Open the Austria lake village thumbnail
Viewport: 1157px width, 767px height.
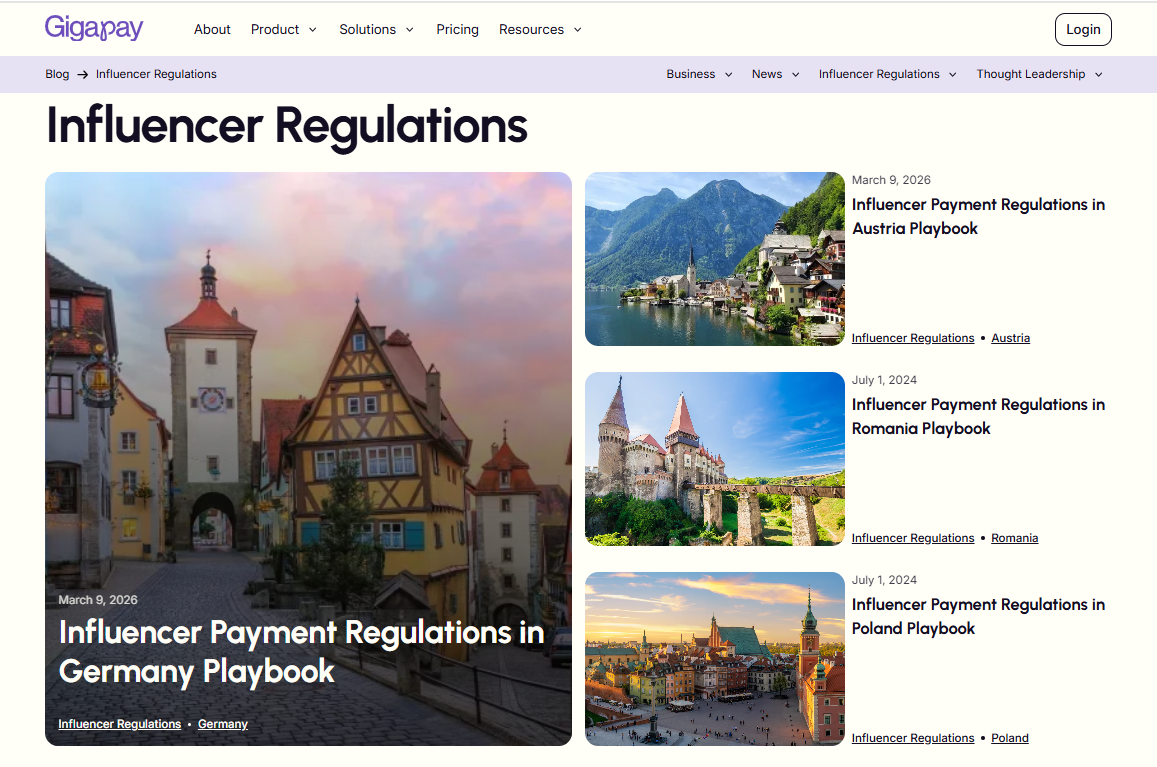tap(714, 259)
